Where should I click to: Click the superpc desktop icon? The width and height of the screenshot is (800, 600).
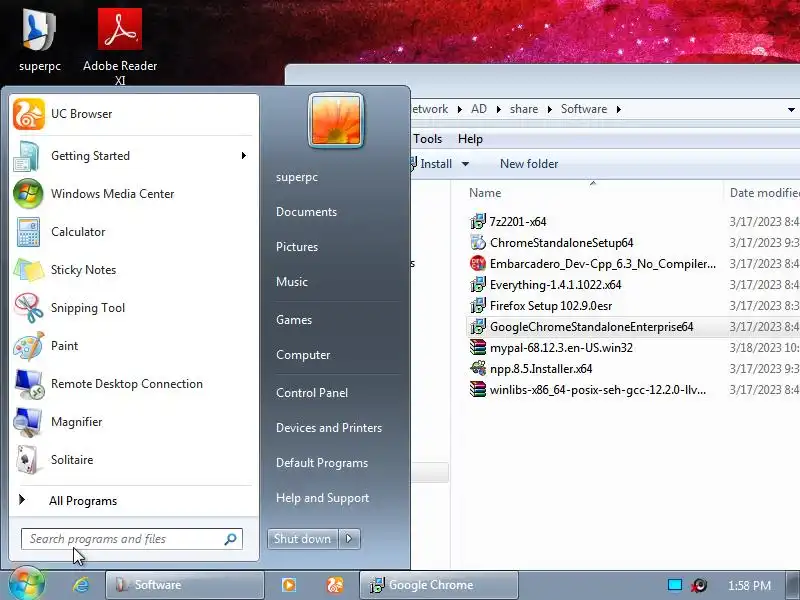coord(39,39)
